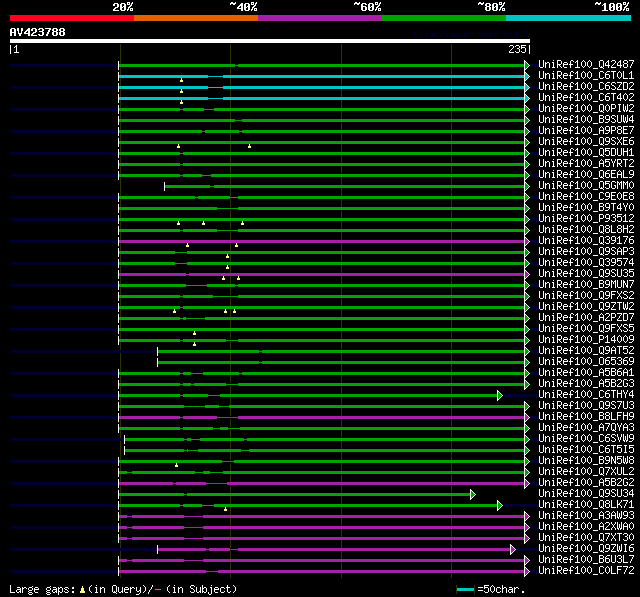Viewport: 640px width, 597px height.
Task: Click UniRef100_A5YRT2 label
Action: (586, 164)
